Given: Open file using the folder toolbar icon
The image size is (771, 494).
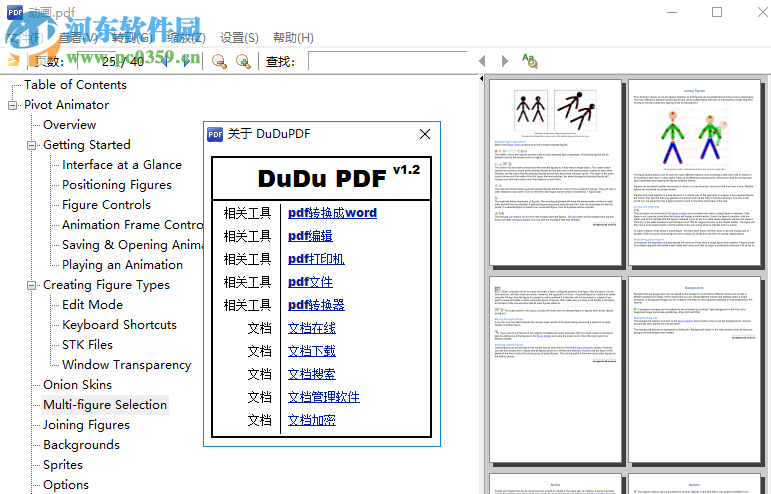Looking at the screenshot, I should [13, 61].
